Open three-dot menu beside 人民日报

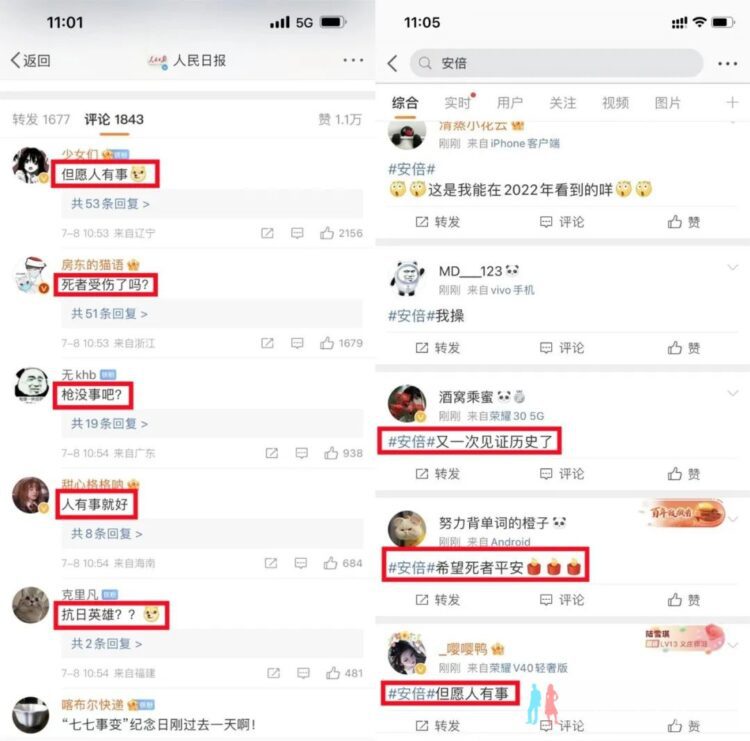point(353,60)
